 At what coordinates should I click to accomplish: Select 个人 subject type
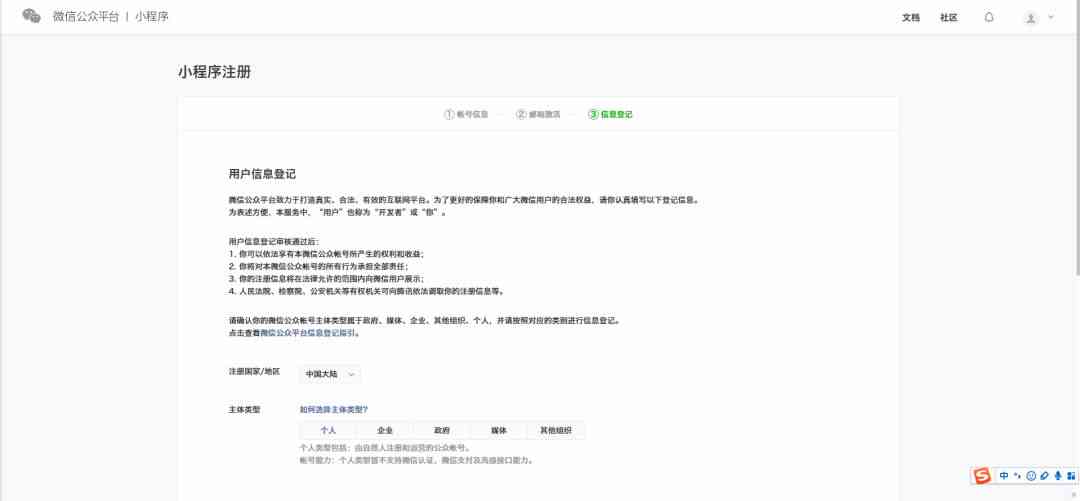pos(328,431)
